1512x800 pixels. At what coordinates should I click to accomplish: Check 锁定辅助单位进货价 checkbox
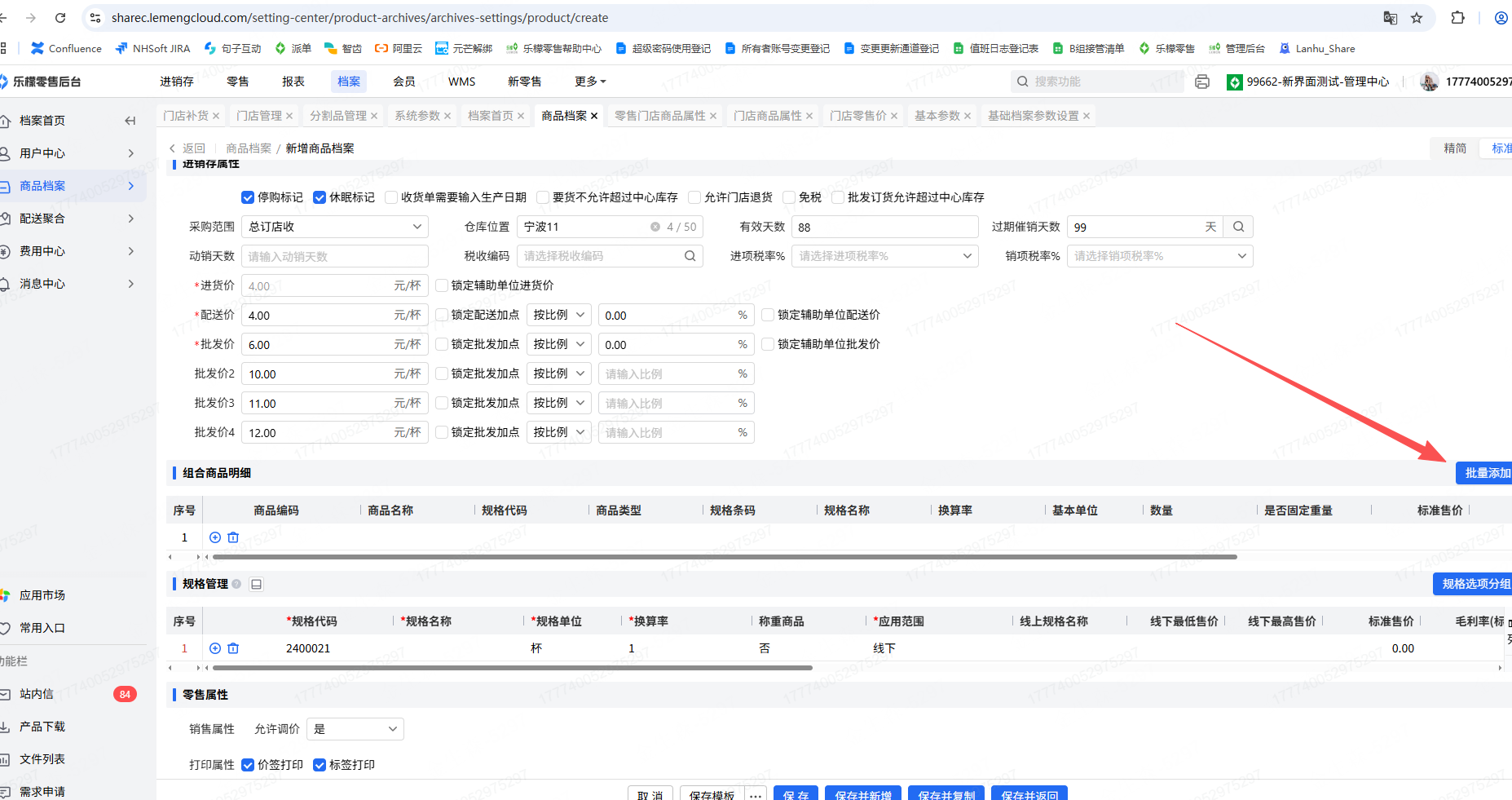[x=442, y=285]
